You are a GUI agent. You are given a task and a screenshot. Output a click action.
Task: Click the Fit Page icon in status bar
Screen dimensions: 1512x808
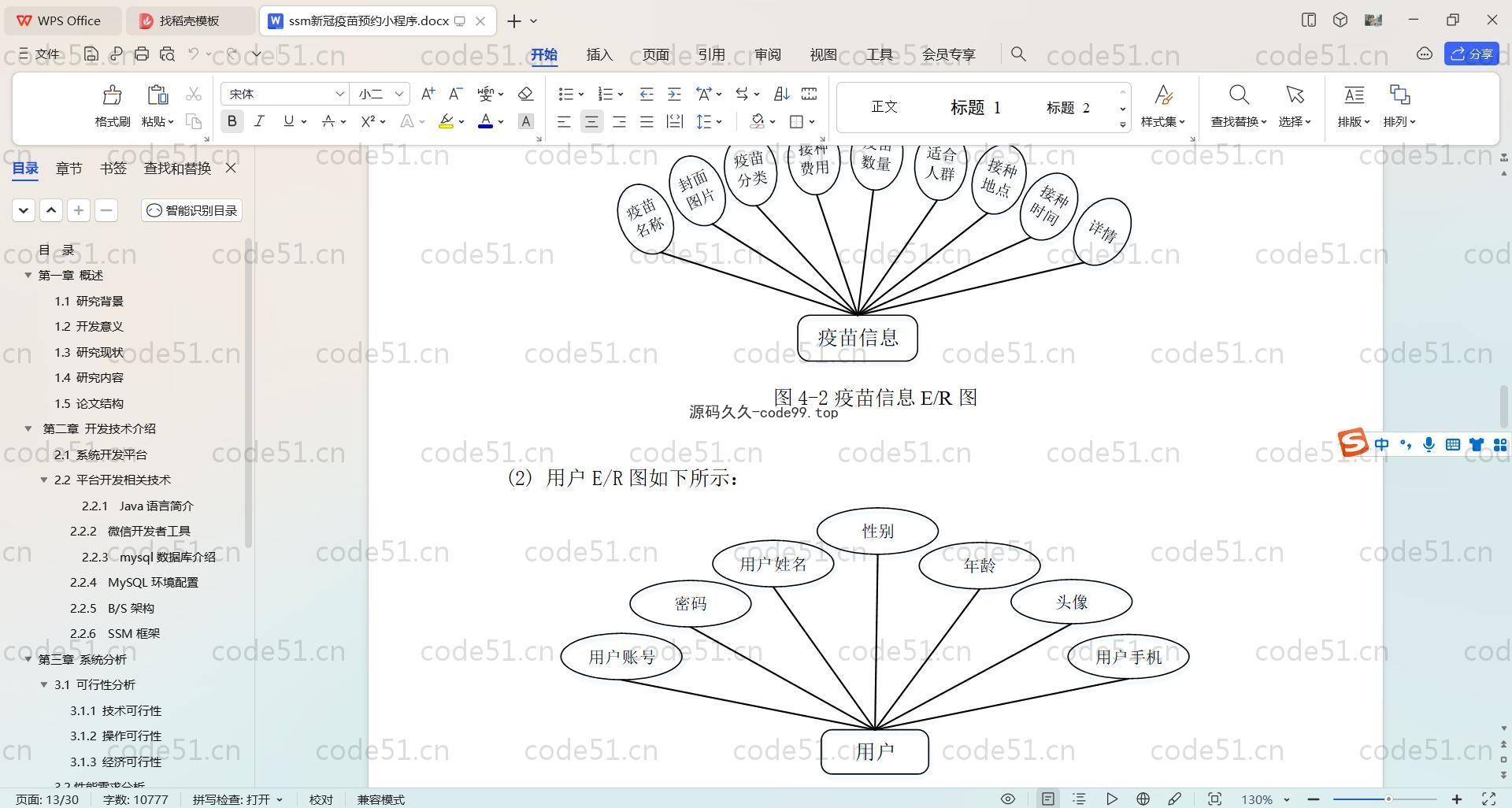[x=1214, y=799]
